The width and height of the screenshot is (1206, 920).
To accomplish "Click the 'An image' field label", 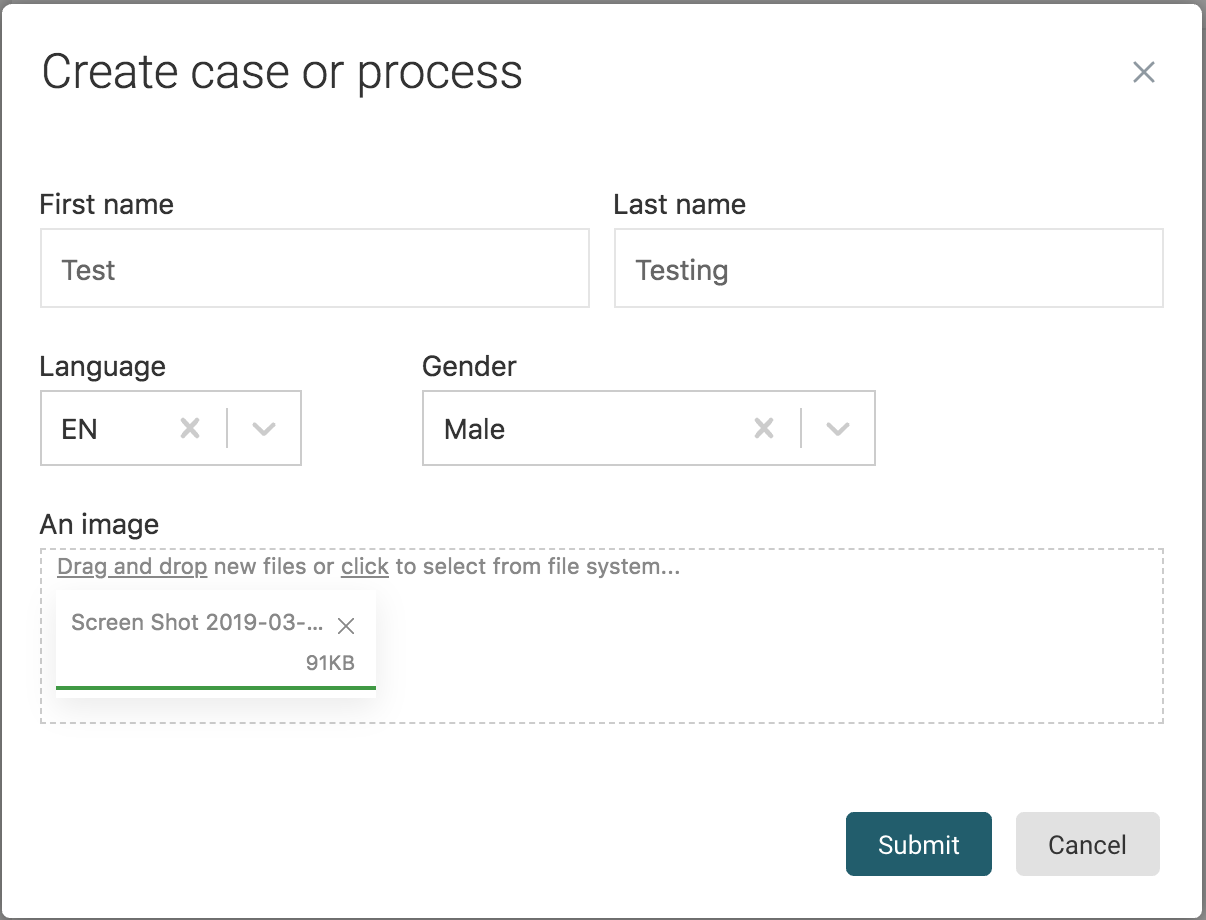I will coord(99,524).
